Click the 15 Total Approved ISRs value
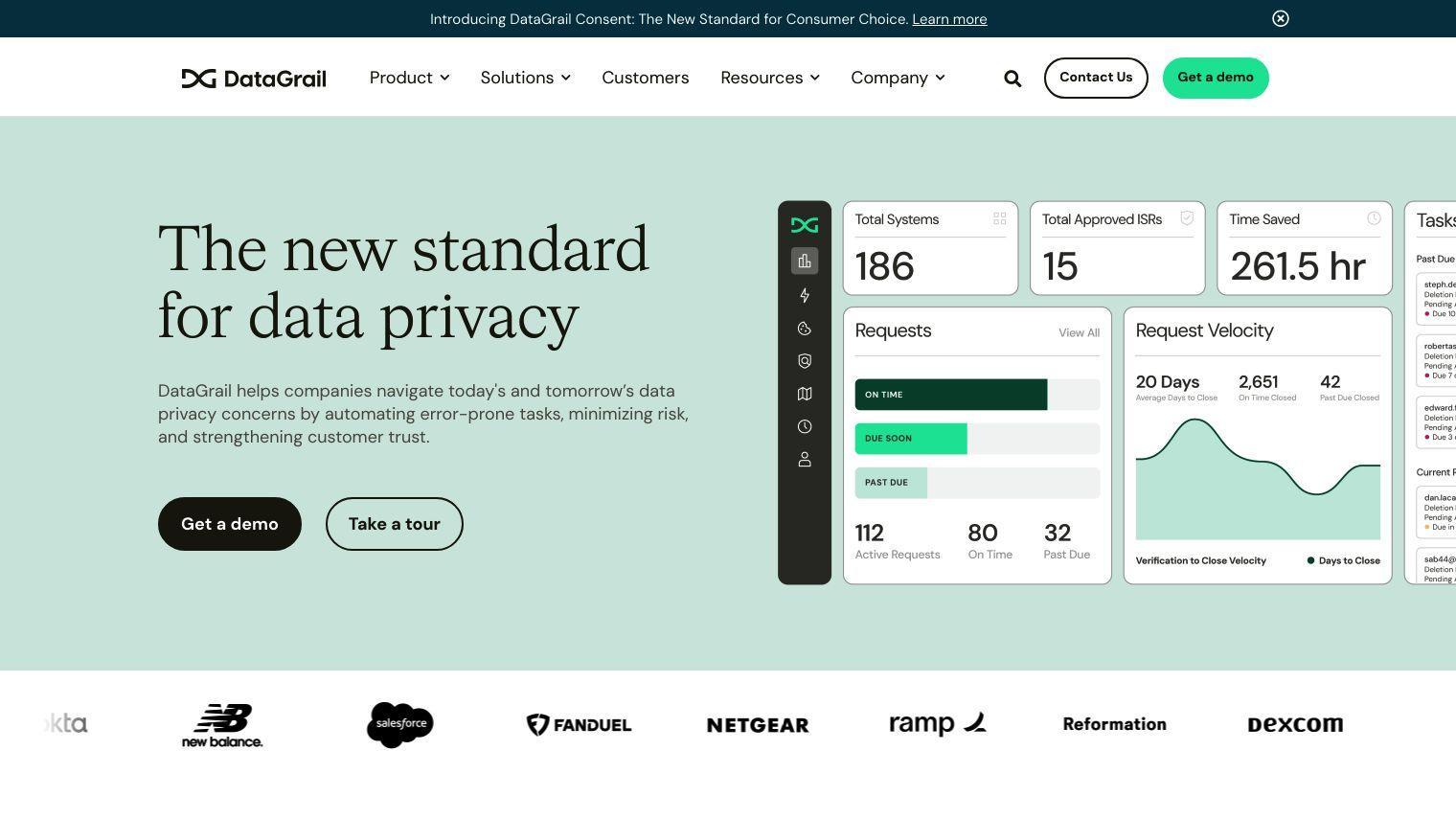Viewport: 1456px width, 819px height. [x=1060, y=266]
